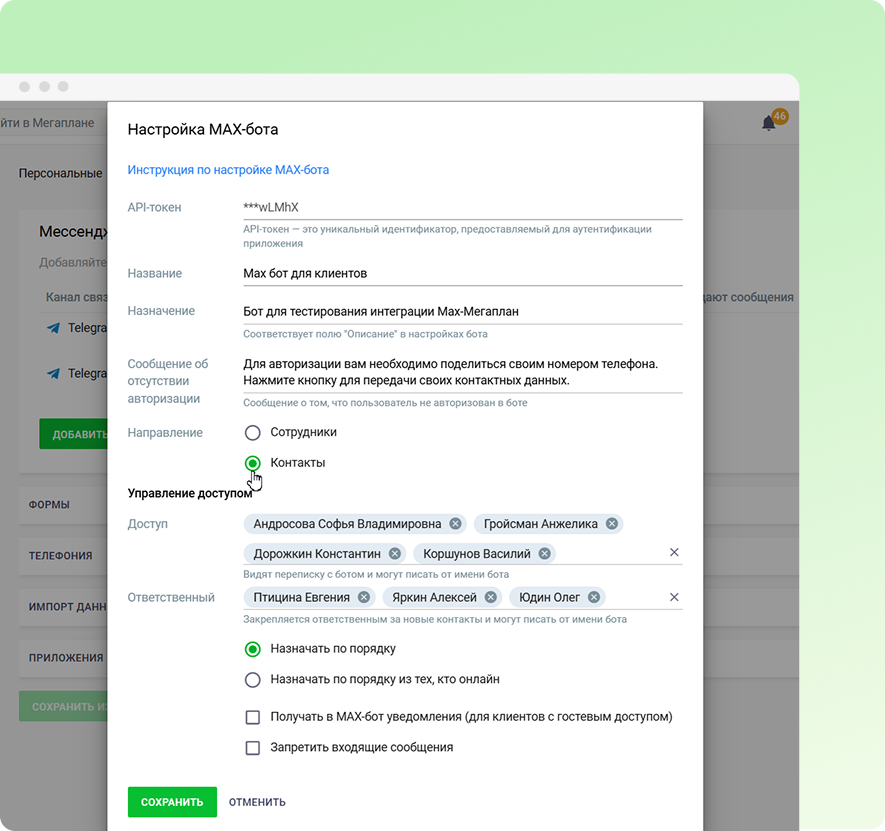Click Коршунов Василий chip name
This screenshot has width=885, height=831.
coord(477,554)
